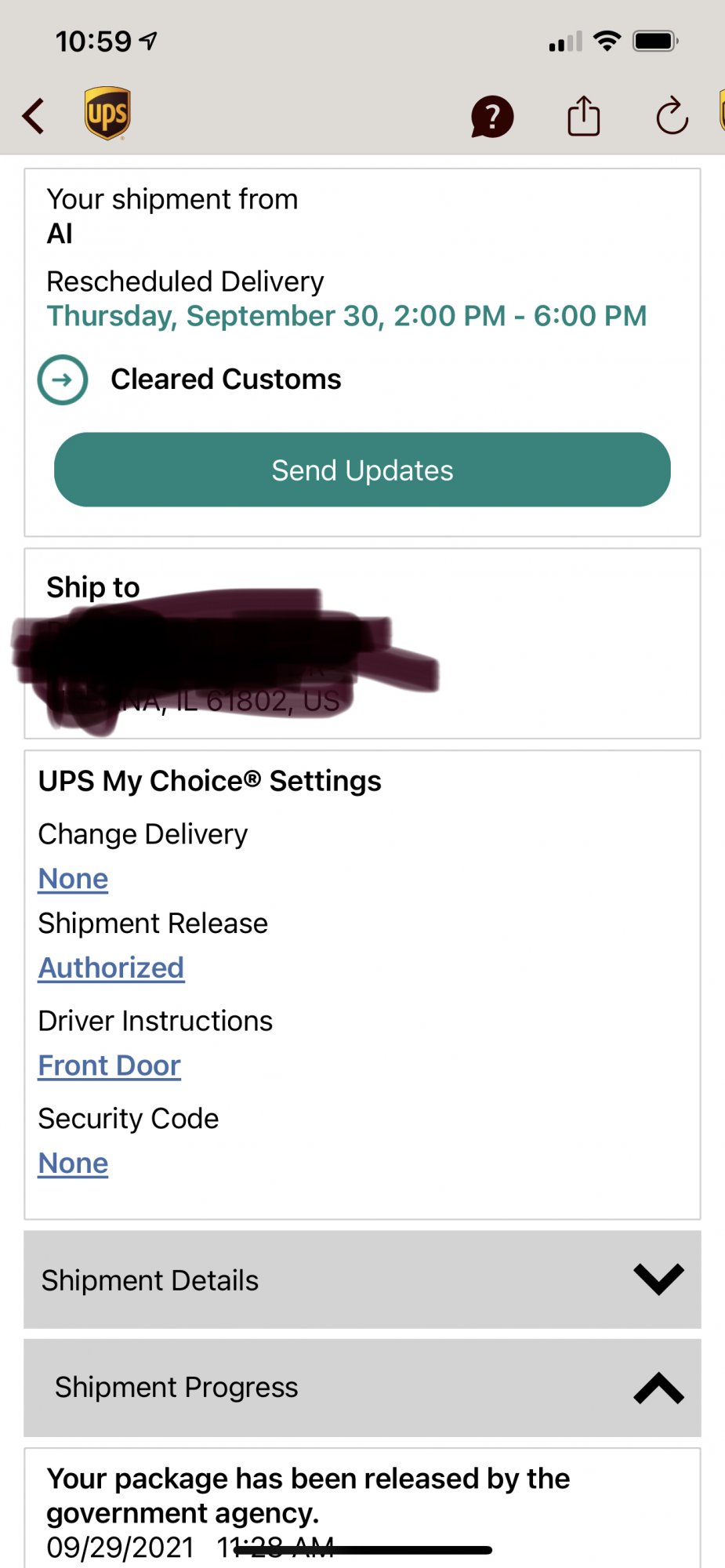Image resolution: width=725 pixels, height=1568 pixels.
Task: Open the Change Delivery None link
Action: click(x=73, y=879)
